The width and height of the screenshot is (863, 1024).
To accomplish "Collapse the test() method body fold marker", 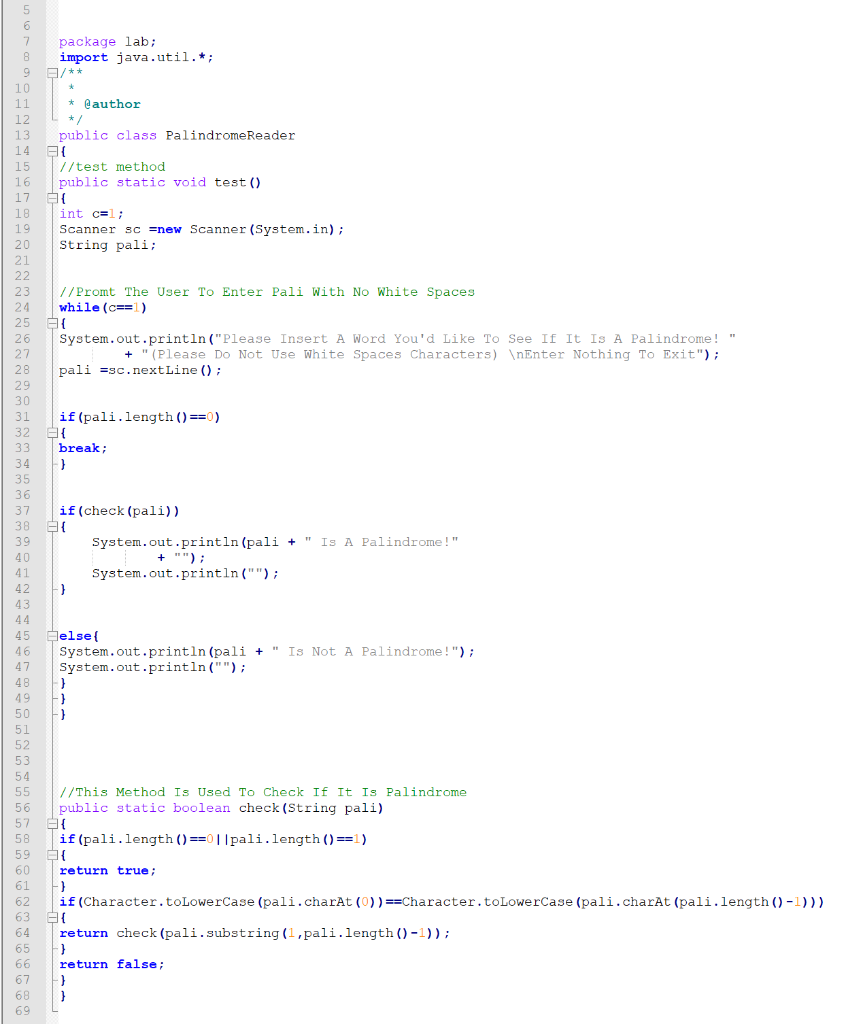I will (x=50, y=197).
